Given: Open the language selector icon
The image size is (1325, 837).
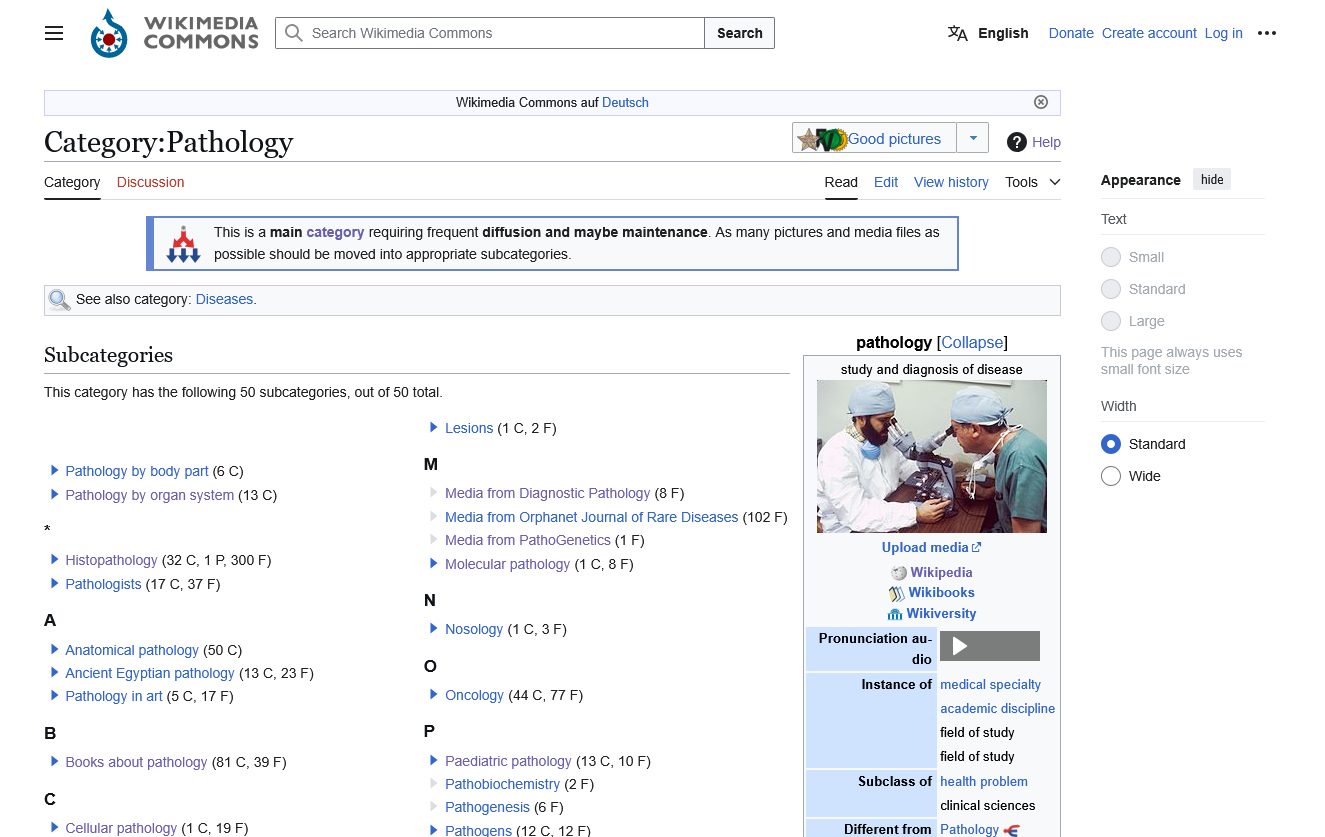Looking at the screenshot, I should pyautogui.click(x=958, y=33).
